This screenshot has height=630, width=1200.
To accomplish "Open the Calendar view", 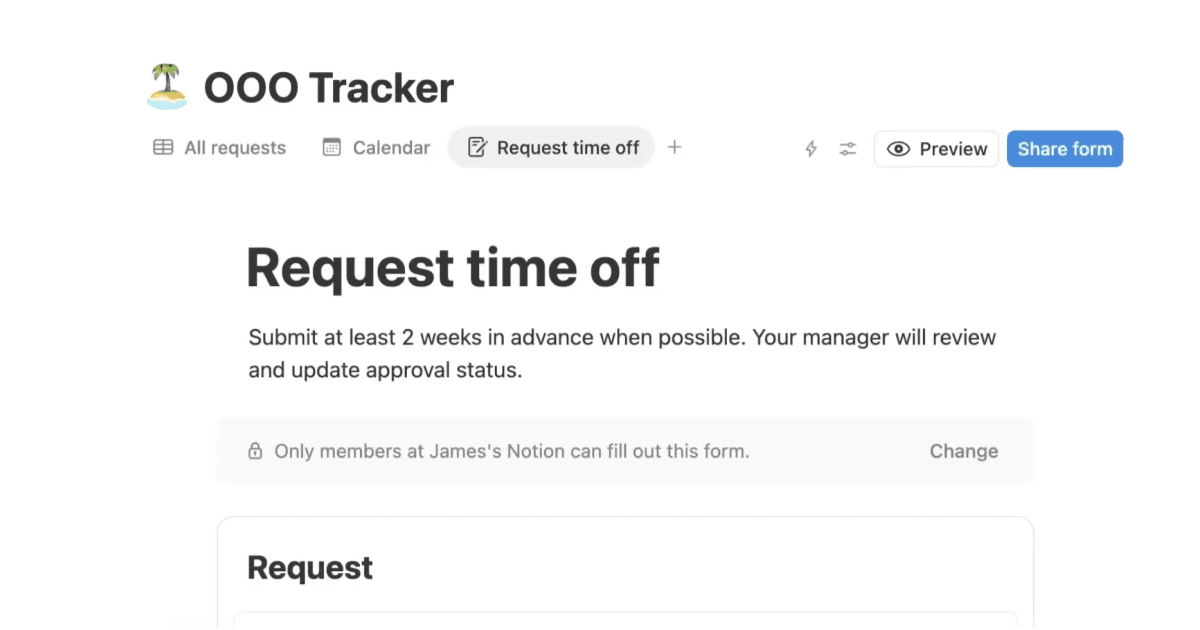I will coord(391,147).
